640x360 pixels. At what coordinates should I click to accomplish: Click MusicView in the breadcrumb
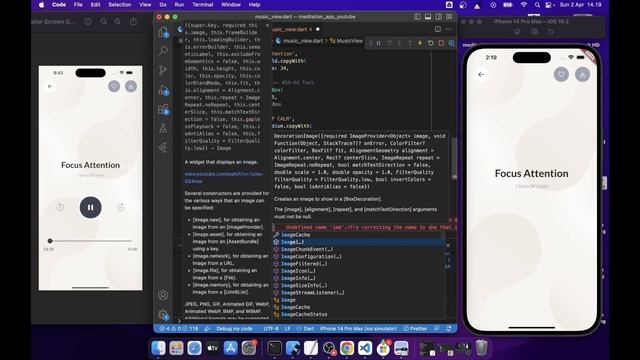point(349,41)
